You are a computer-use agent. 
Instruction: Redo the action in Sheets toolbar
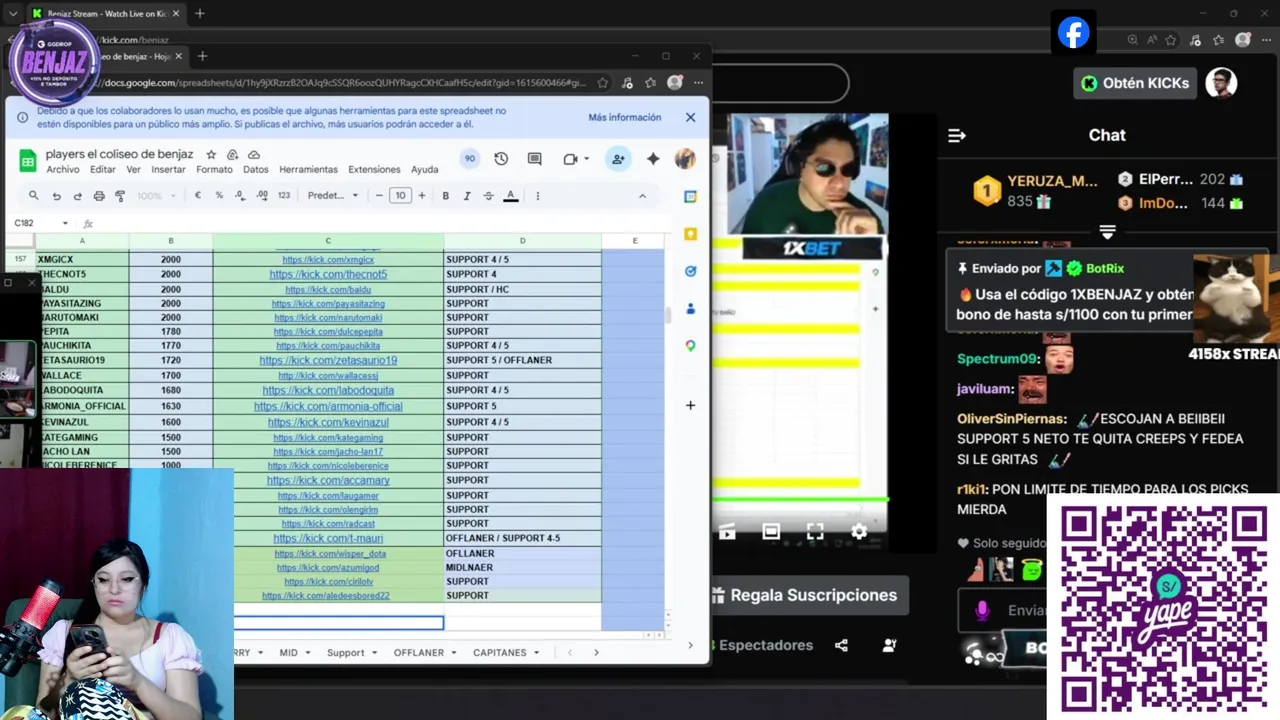pos(77,196)
